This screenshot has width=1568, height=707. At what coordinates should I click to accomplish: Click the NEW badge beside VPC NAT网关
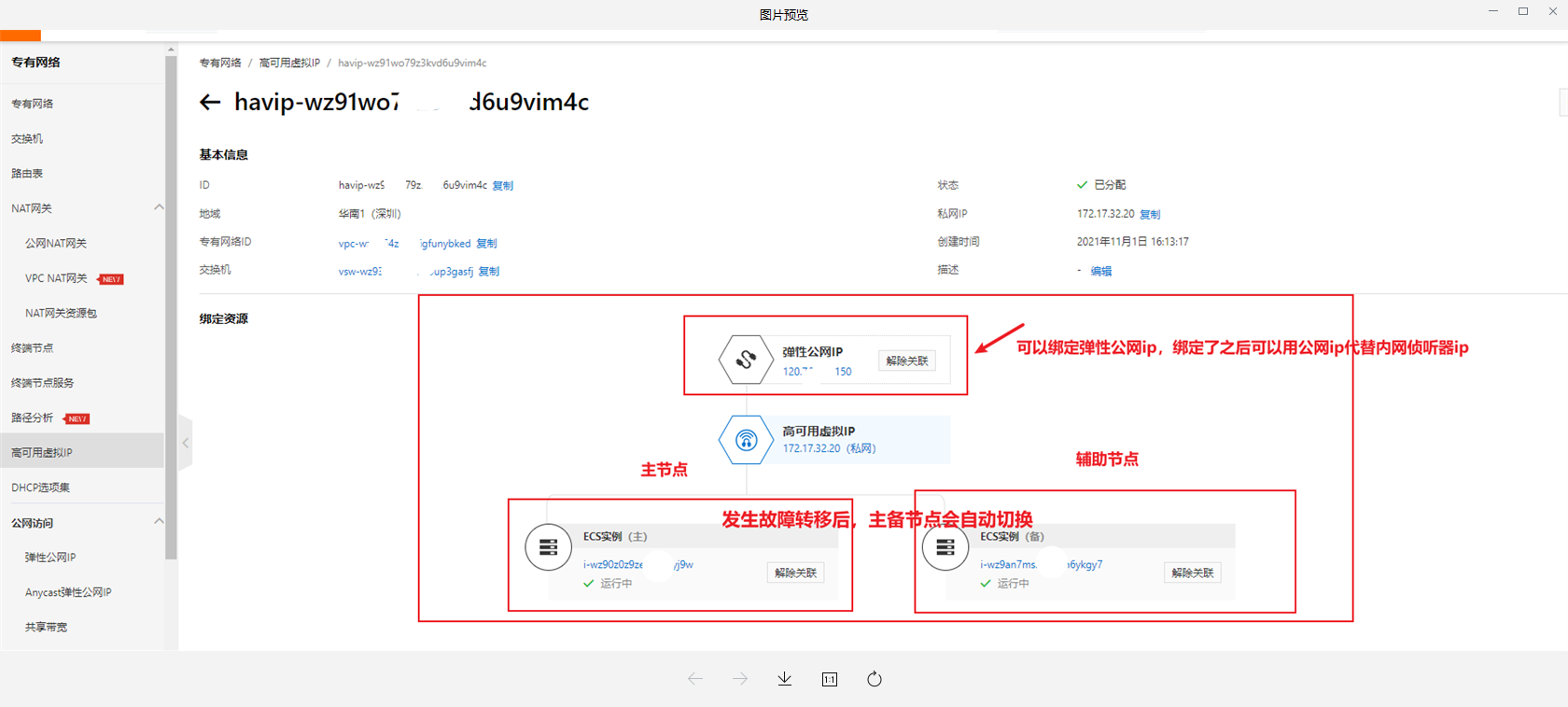110,279
